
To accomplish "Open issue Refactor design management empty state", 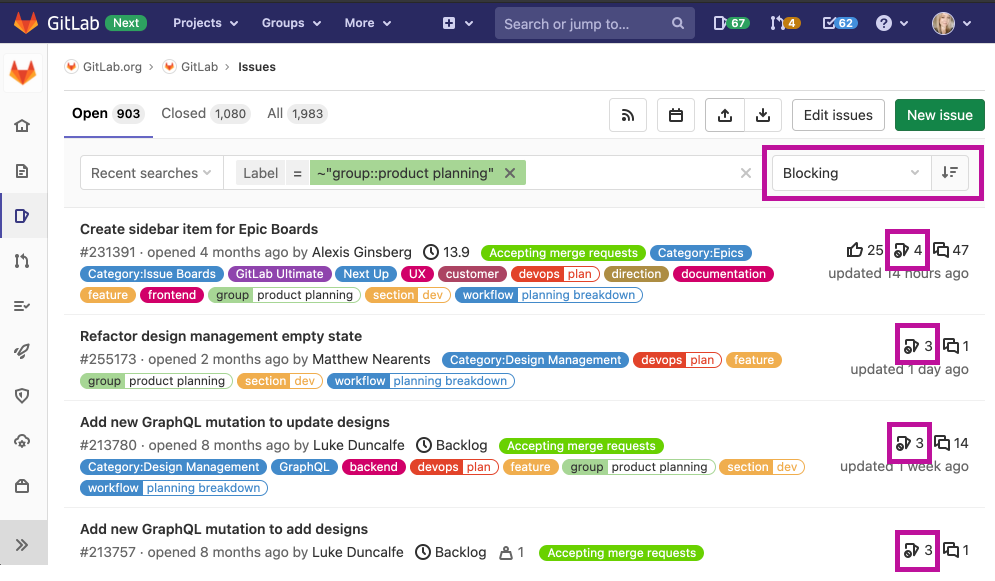I will pyautogui.click(x=221, y=336).
